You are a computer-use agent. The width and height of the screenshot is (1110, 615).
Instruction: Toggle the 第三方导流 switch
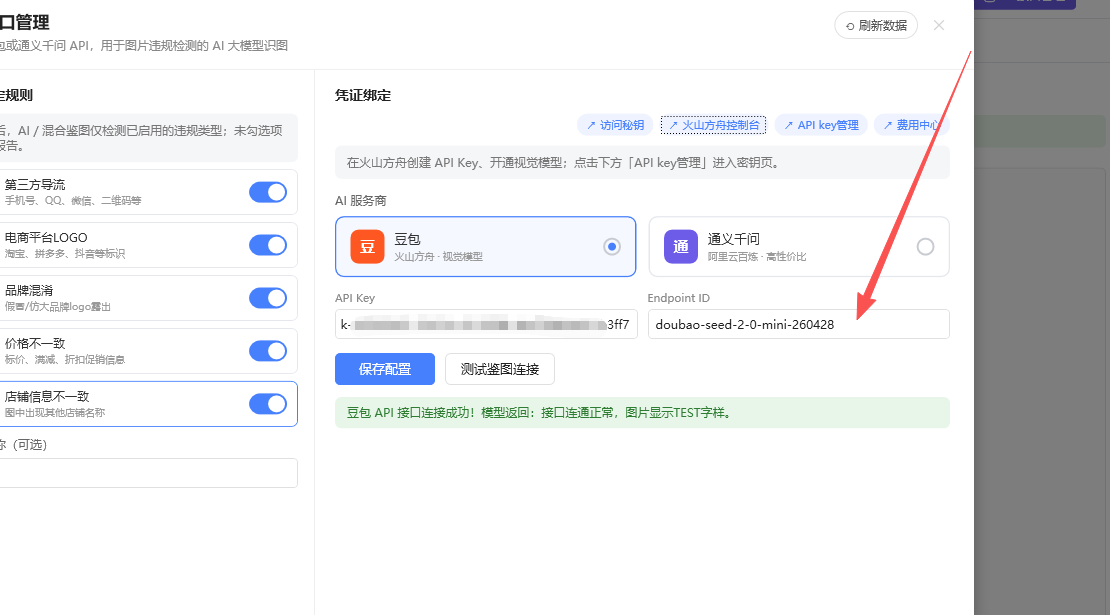268,192
